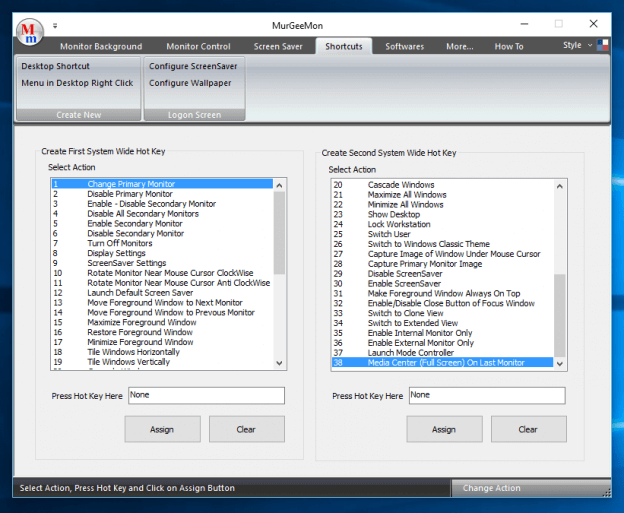Click Configure ScreenSaver in Logon Screen

(x=192, y=66)
